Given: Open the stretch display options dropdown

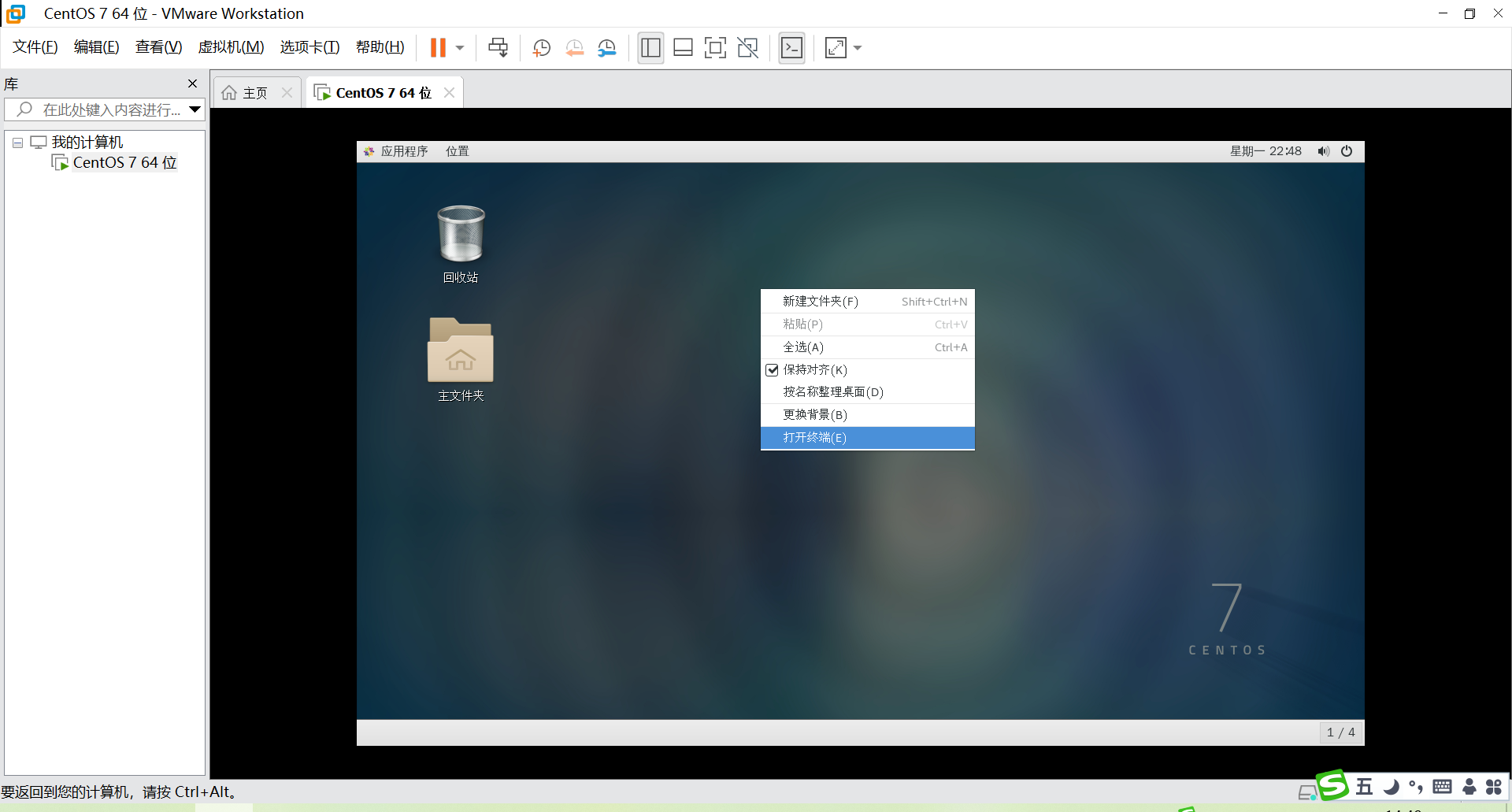Looking at the screenshot, I should (x=858, y=48).
